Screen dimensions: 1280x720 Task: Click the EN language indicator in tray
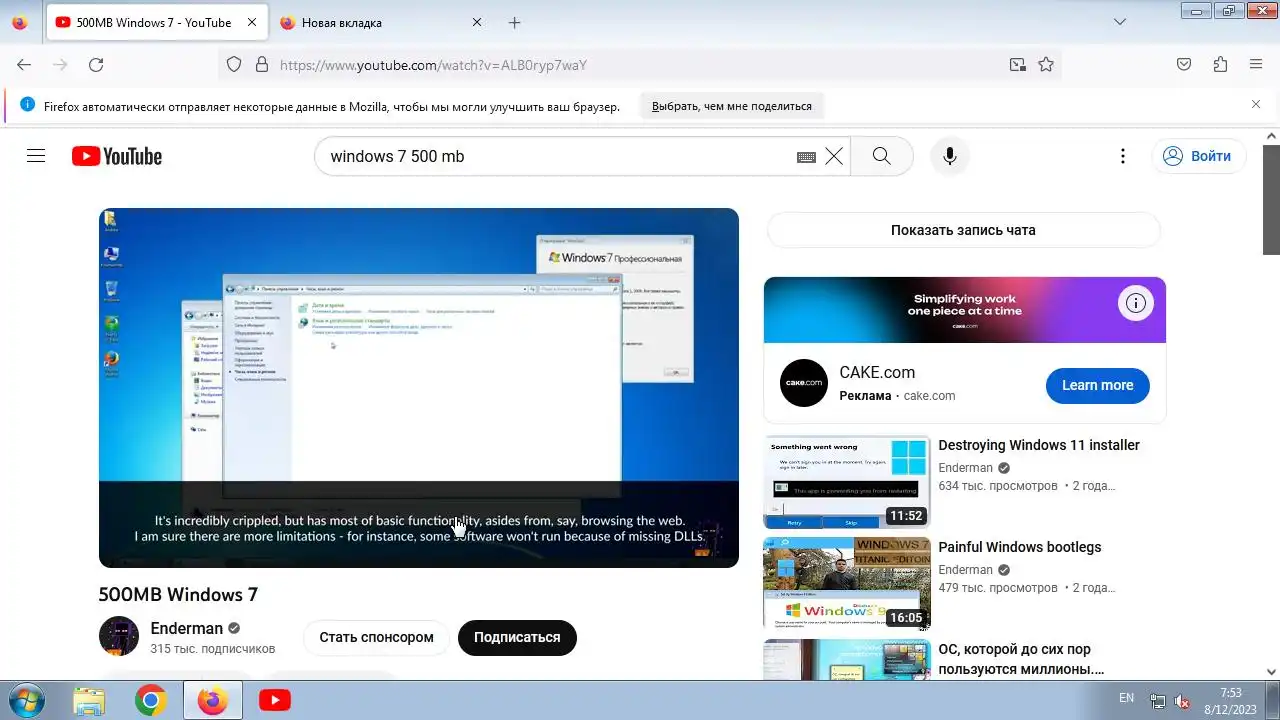pos(1126,698)
